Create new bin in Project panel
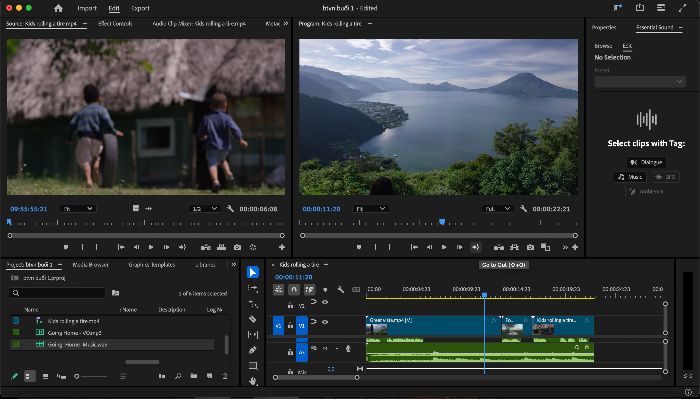The height and width of the screenshot is (399, 700). coord(193,376)
